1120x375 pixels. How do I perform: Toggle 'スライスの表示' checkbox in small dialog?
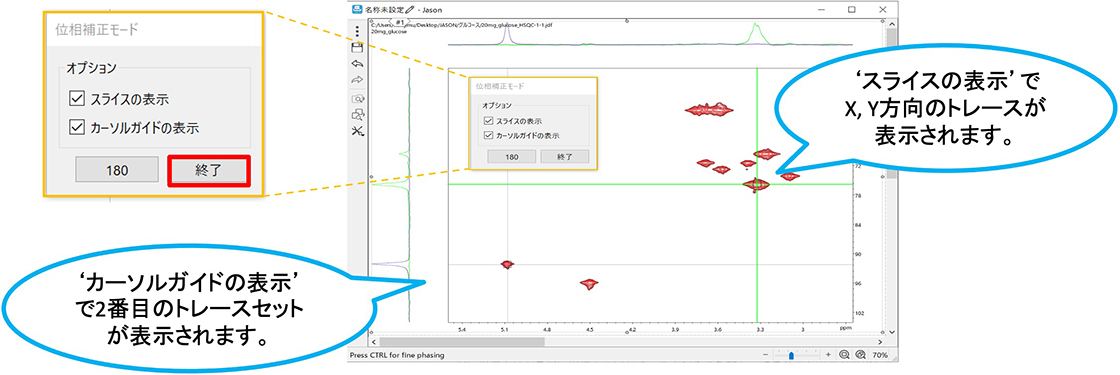489,121
